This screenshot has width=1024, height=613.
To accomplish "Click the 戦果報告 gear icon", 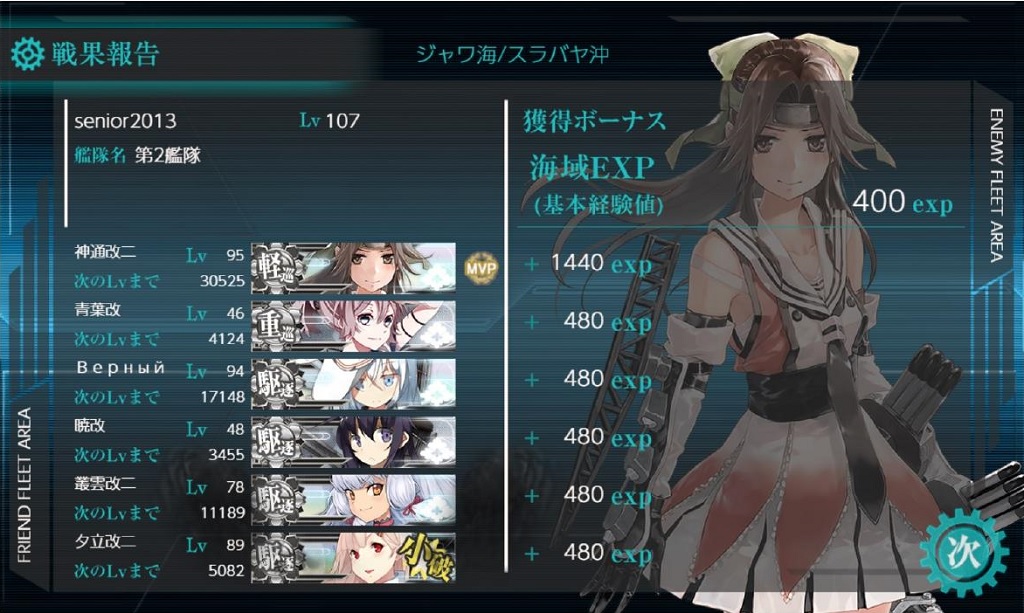I will [x=28, y=54].
